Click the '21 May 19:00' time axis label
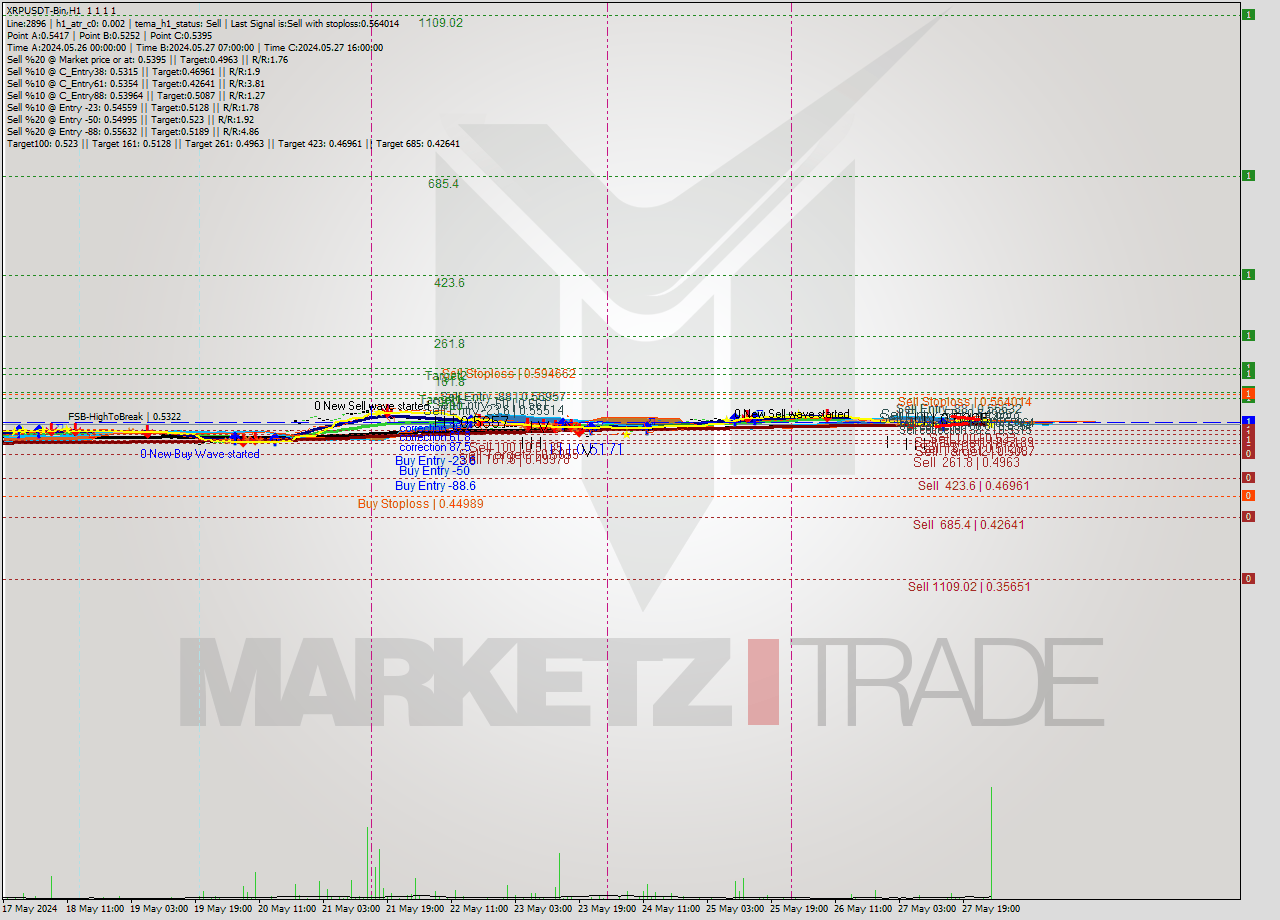 (x=415, y=909)
